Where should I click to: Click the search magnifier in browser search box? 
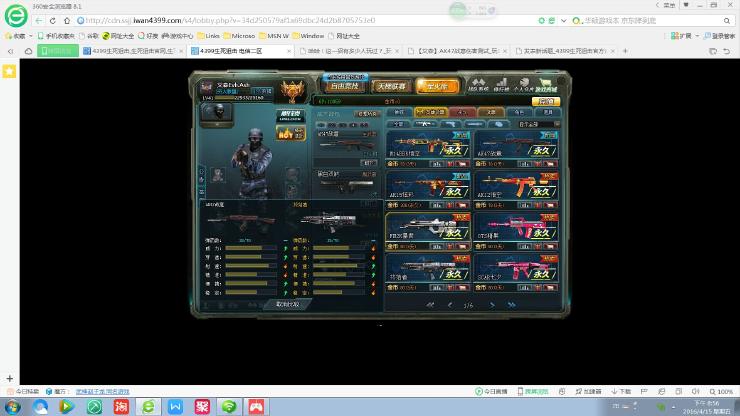tap(727, 21)
